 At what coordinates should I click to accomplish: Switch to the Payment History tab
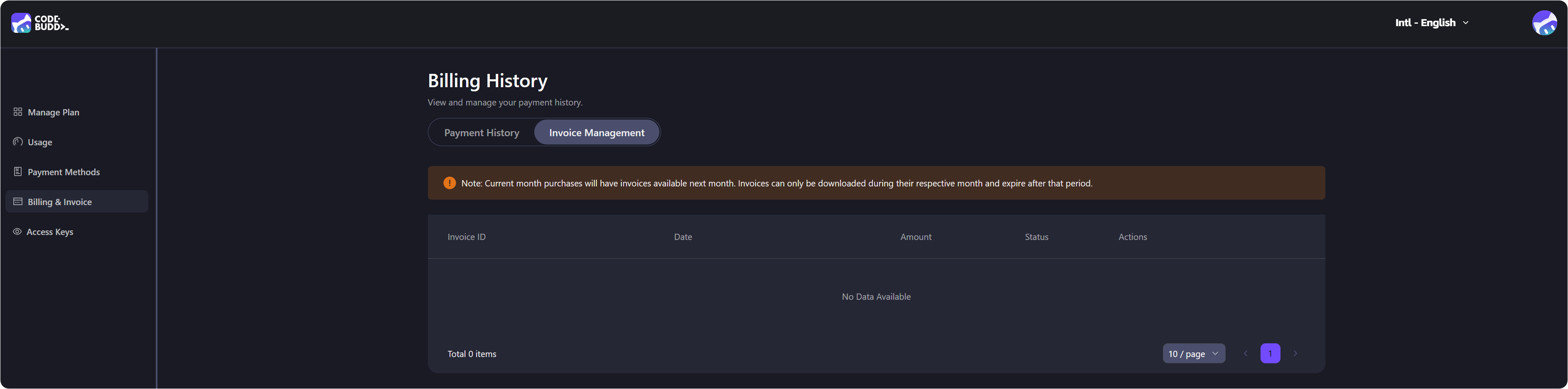click(482, 132)
